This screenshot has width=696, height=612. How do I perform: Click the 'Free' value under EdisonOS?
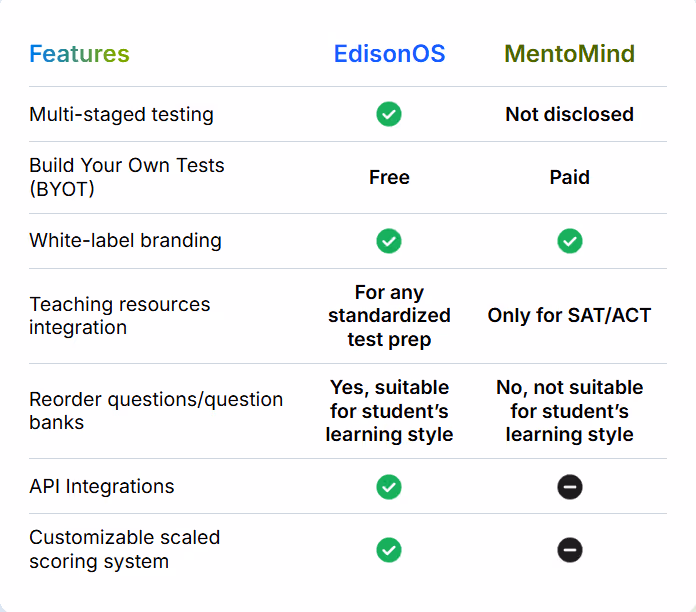click(389, 177)
